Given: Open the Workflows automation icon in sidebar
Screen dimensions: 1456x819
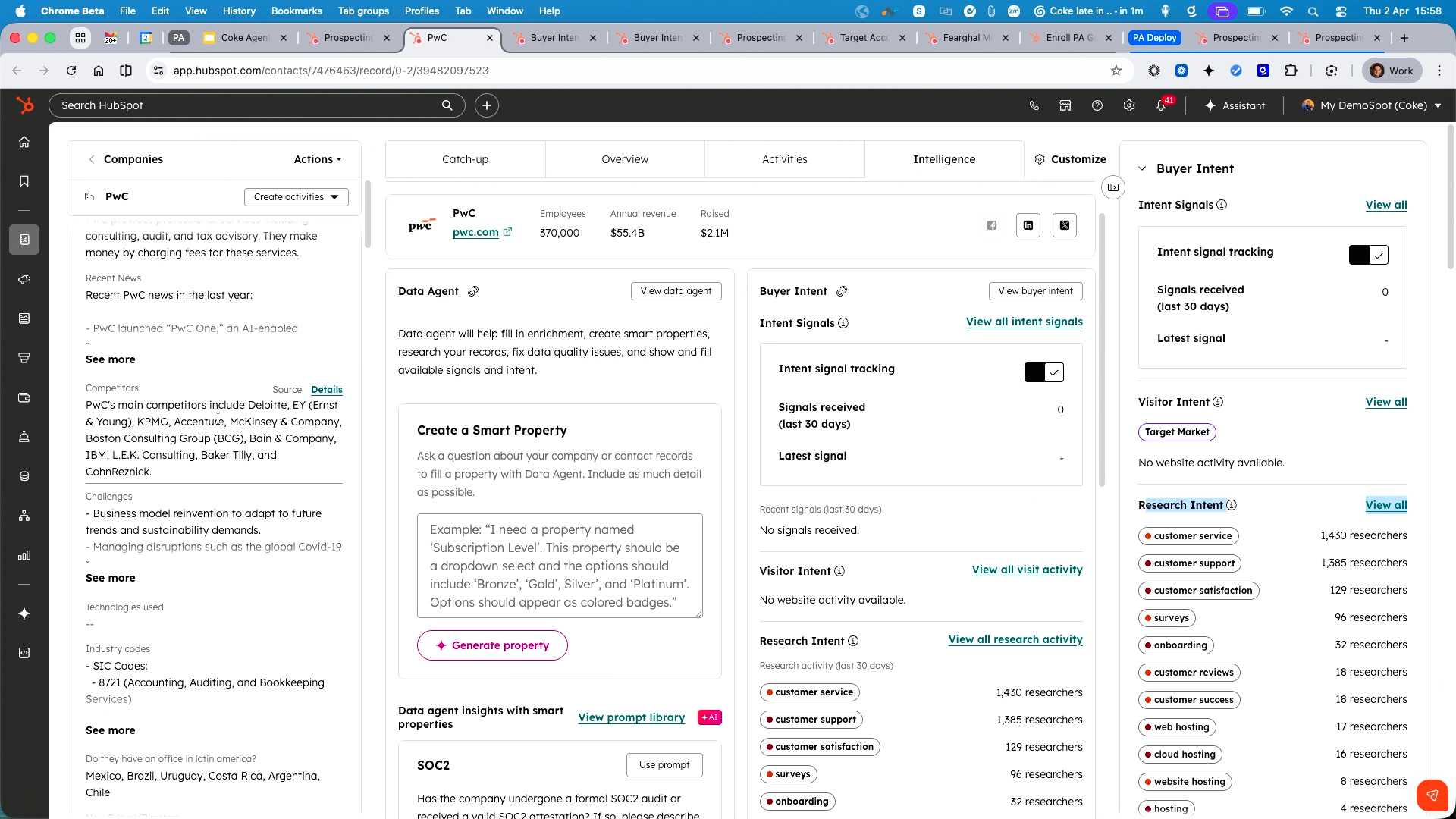Looking at the screenshot, I should click(24, 516).
